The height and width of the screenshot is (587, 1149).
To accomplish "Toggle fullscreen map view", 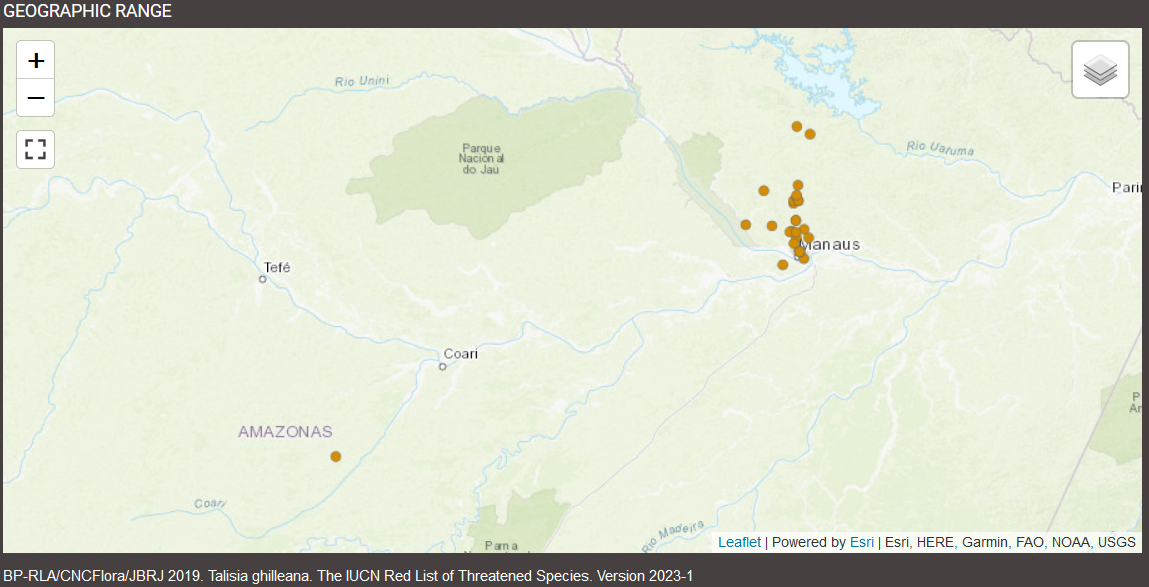I will pyautogui.click(x=36, y=150).
